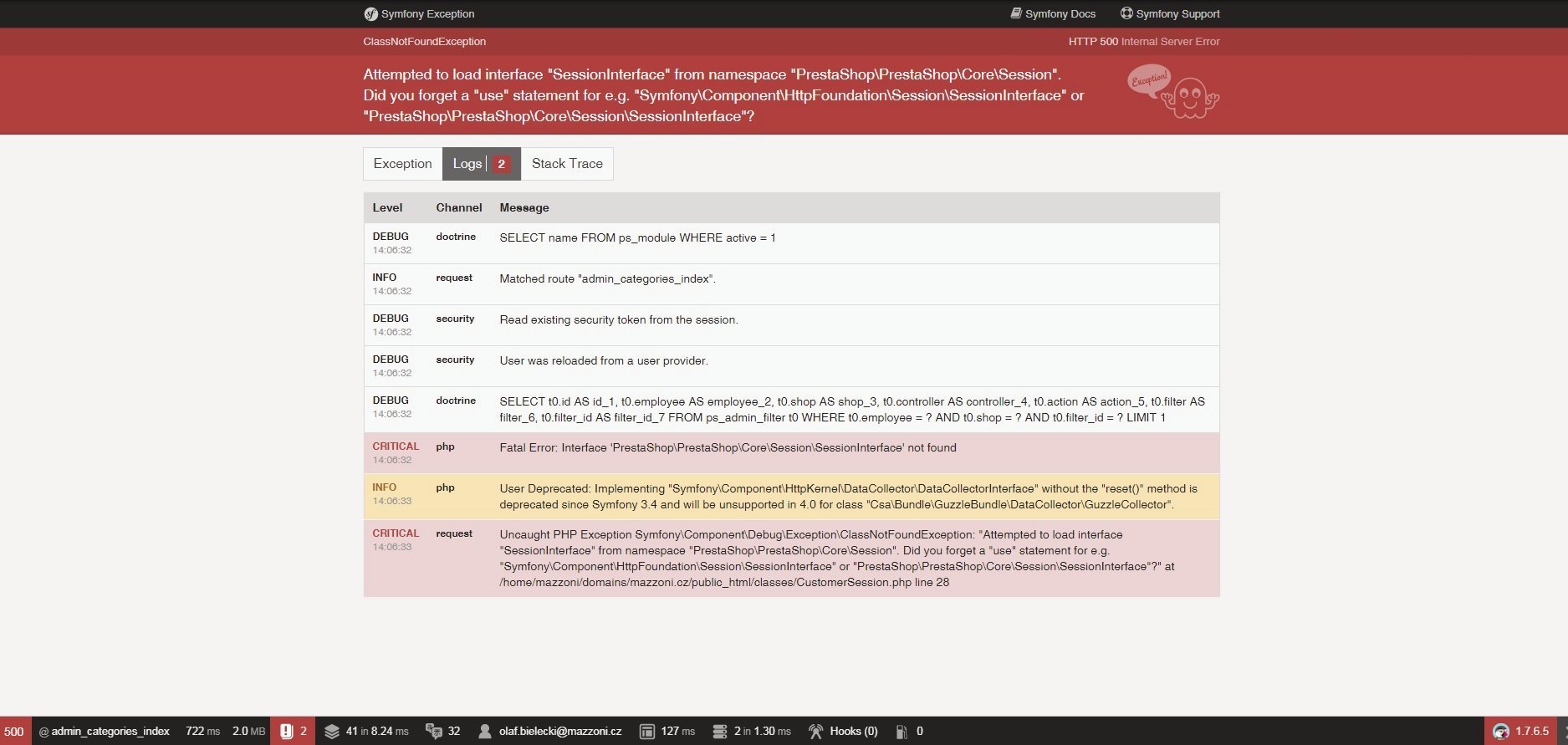This screenshot has height=745, width=1568.
Task: Click the 2 in 1.30 ms database stat
Action: pyautogui.click(x=763, y=731)
